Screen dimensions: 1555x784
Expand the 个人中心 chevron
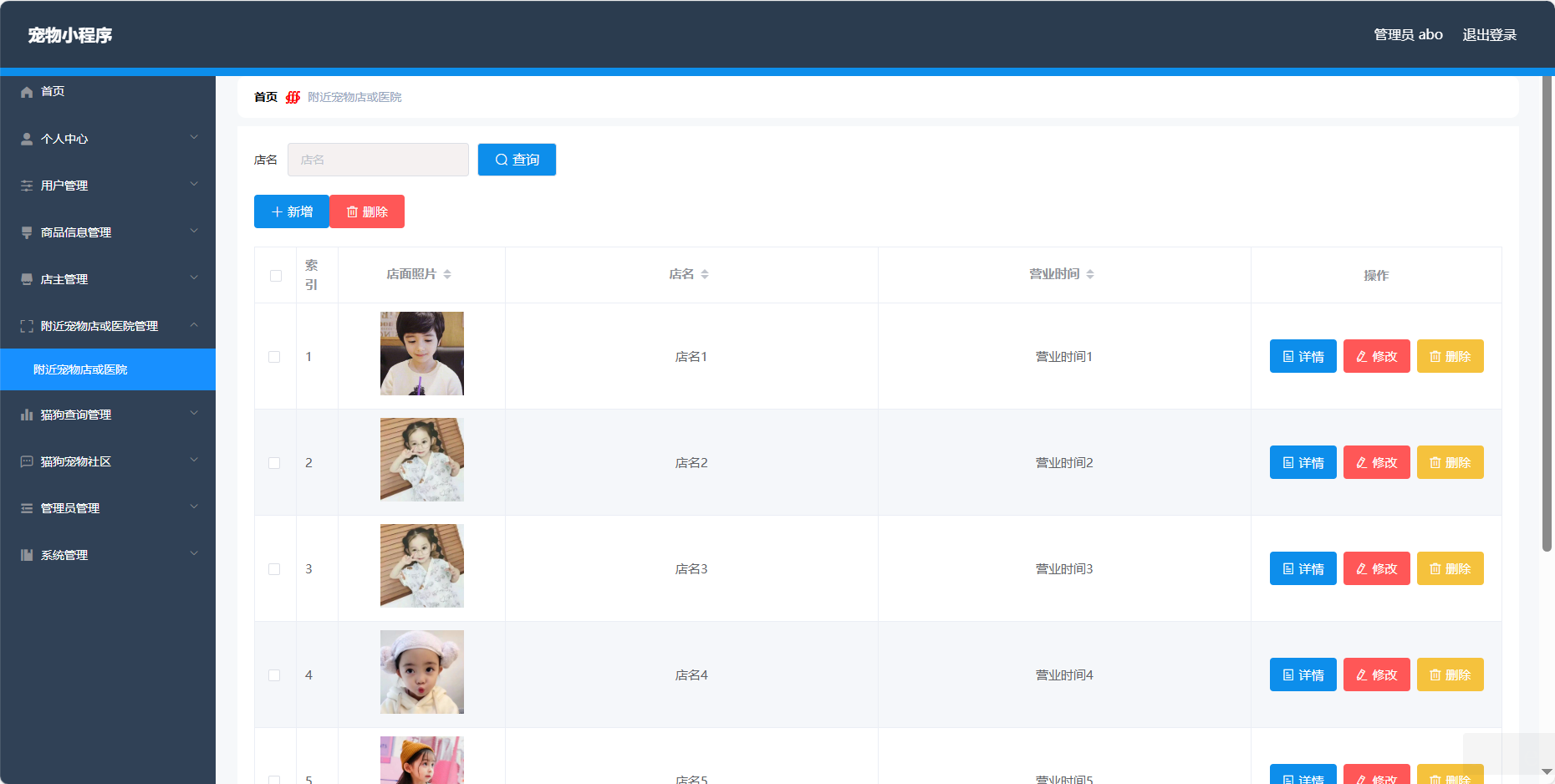194,137
